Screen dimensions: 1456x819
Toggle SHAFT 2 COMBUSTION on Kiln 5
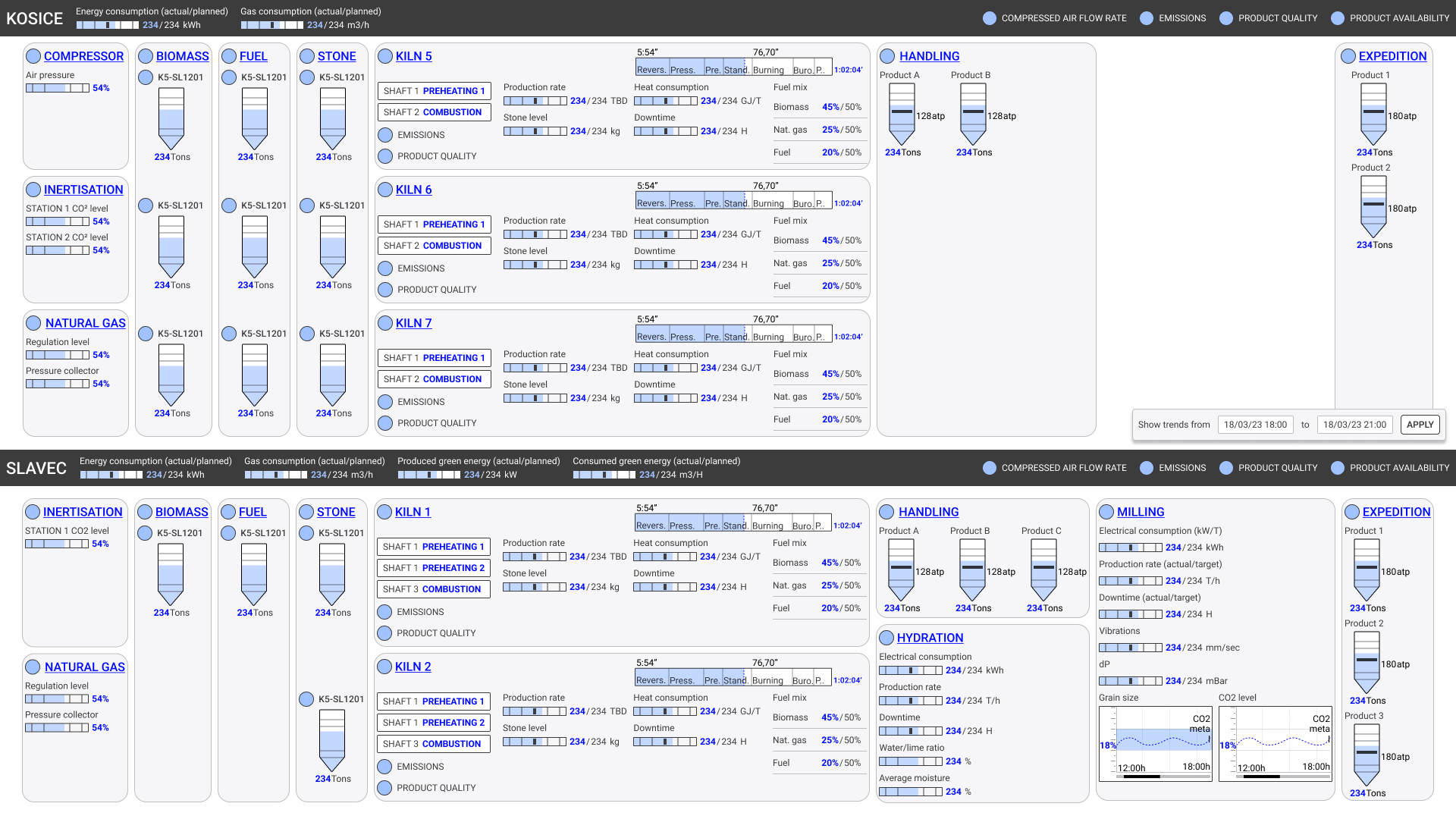[434, 111]
